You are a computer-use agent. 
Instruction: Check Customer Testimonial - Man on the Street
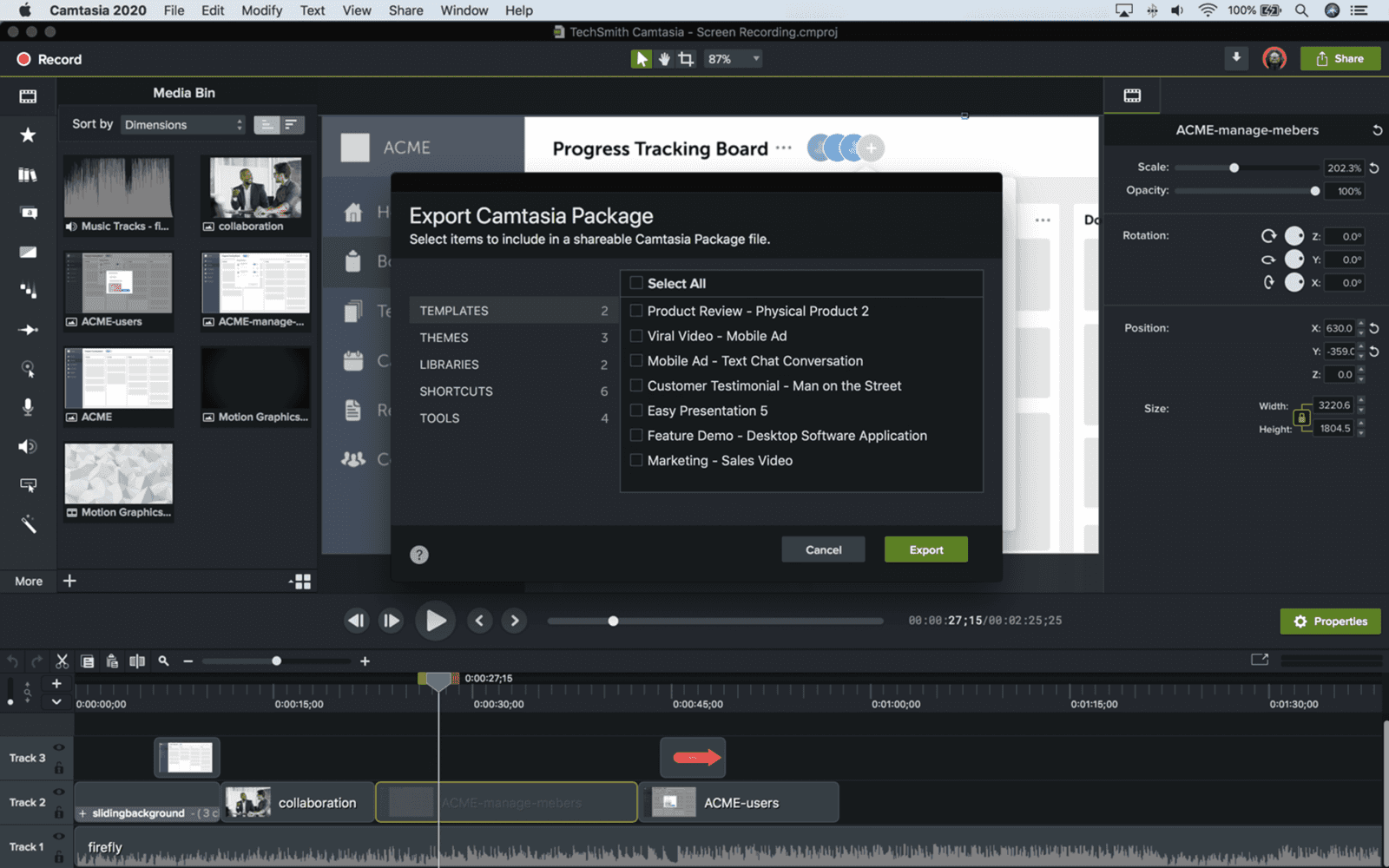click(x=636, y=385)
